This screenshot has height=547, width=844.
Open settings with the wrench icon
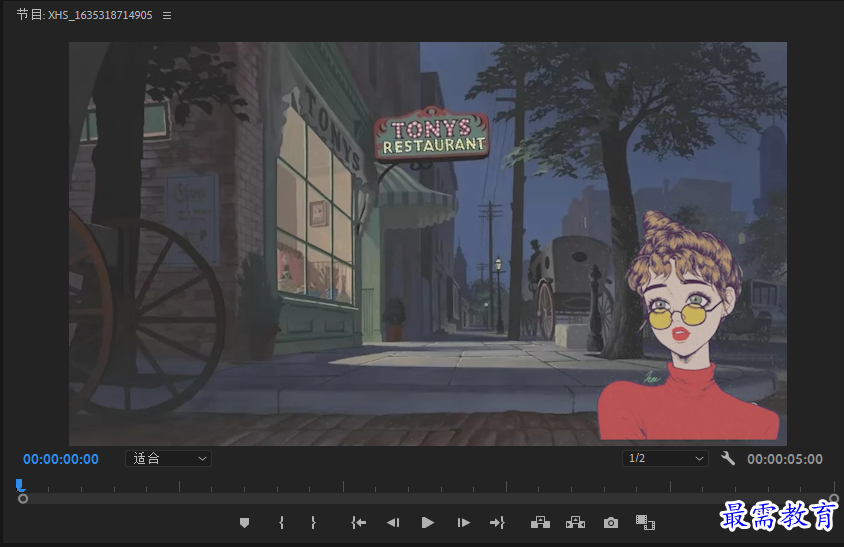click(x=728, y=459)
